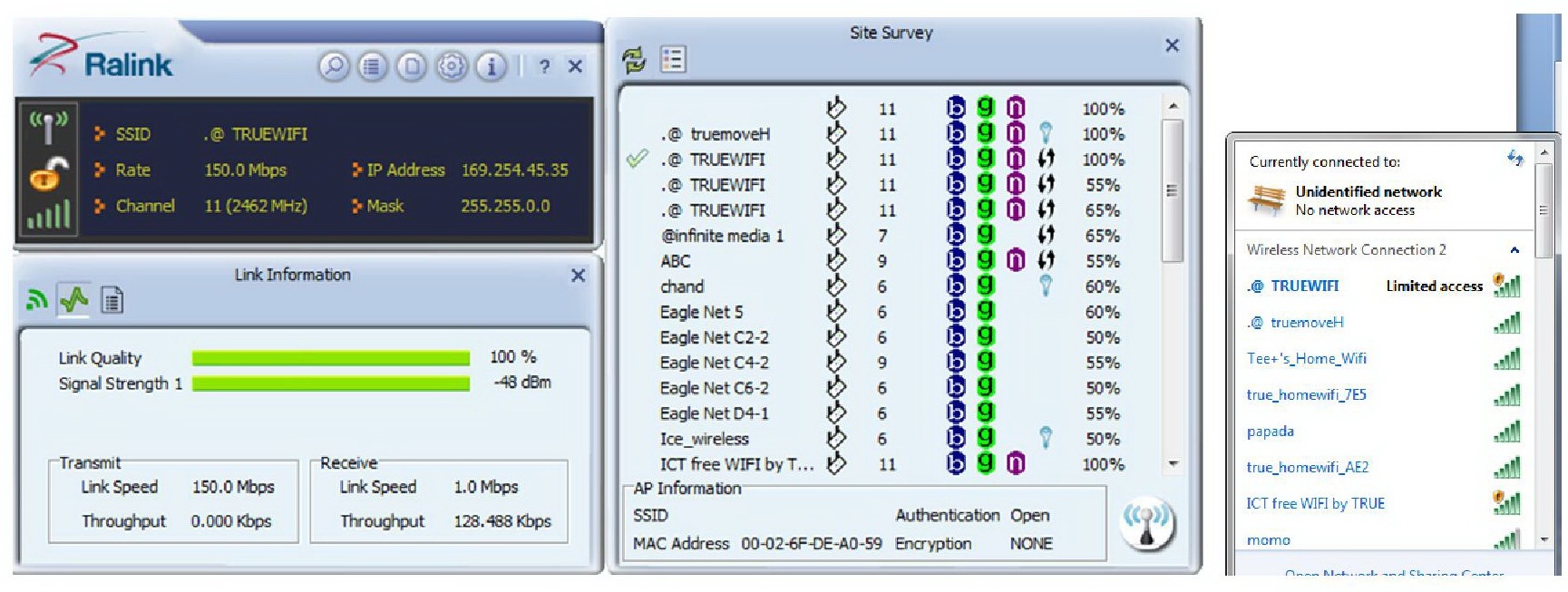
Task: Click the antenna radio on/off icon
Action: (48, 127)
